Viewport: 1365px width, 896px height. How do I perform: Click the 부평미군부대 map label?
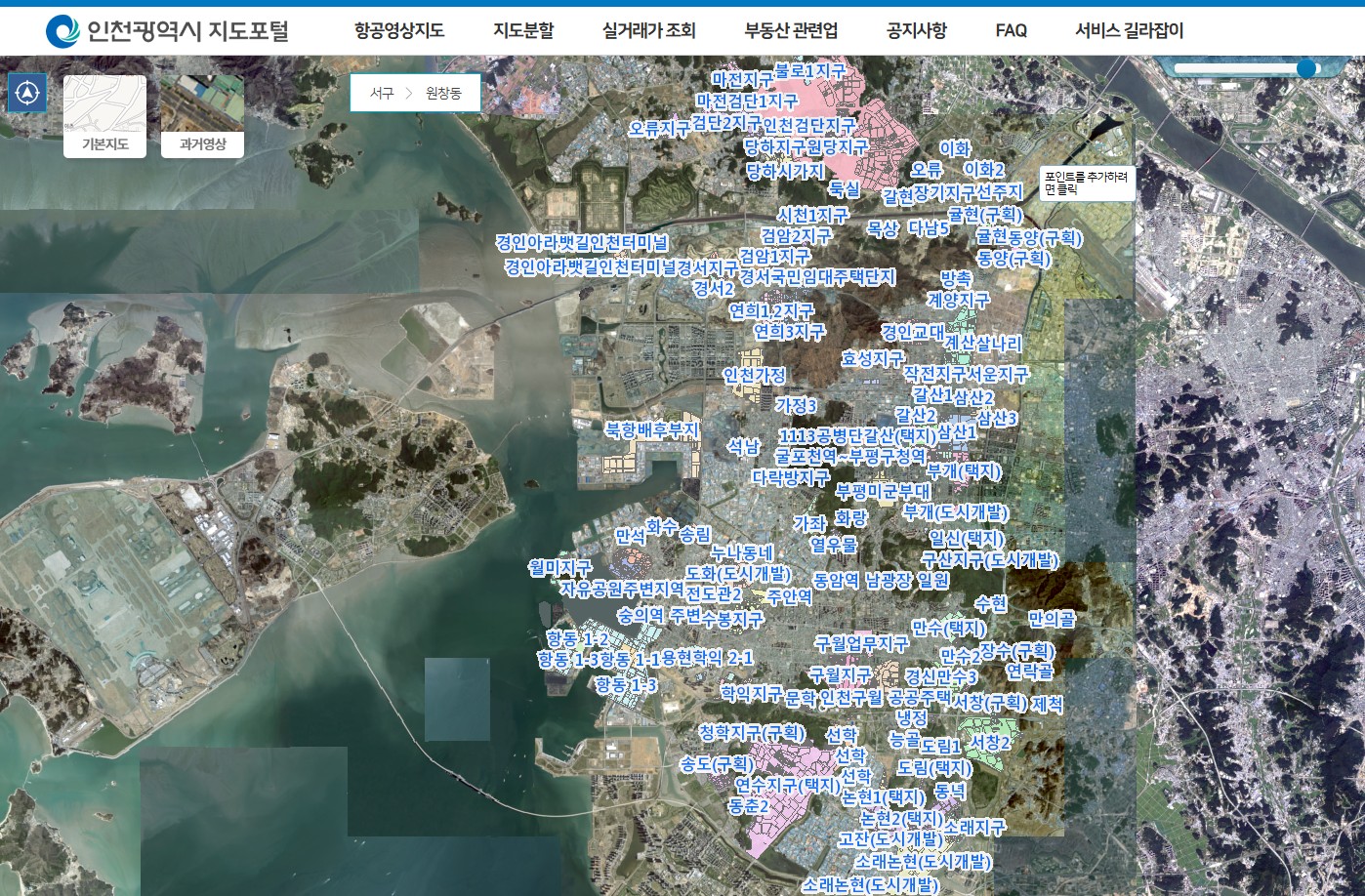click(x=883, y=491)
